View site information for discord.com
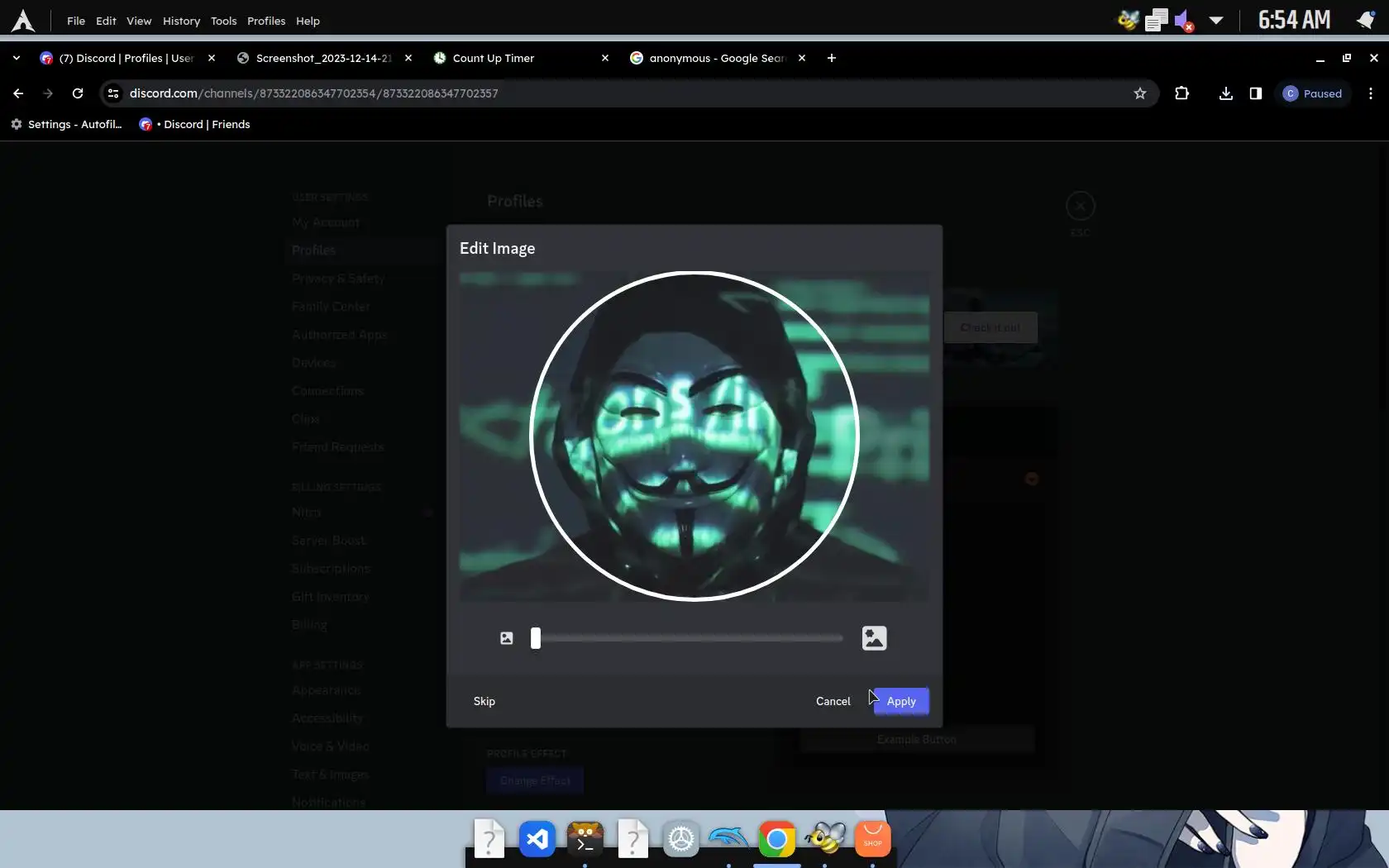The height and width of the screenshot is (868, 1389). 113,93
